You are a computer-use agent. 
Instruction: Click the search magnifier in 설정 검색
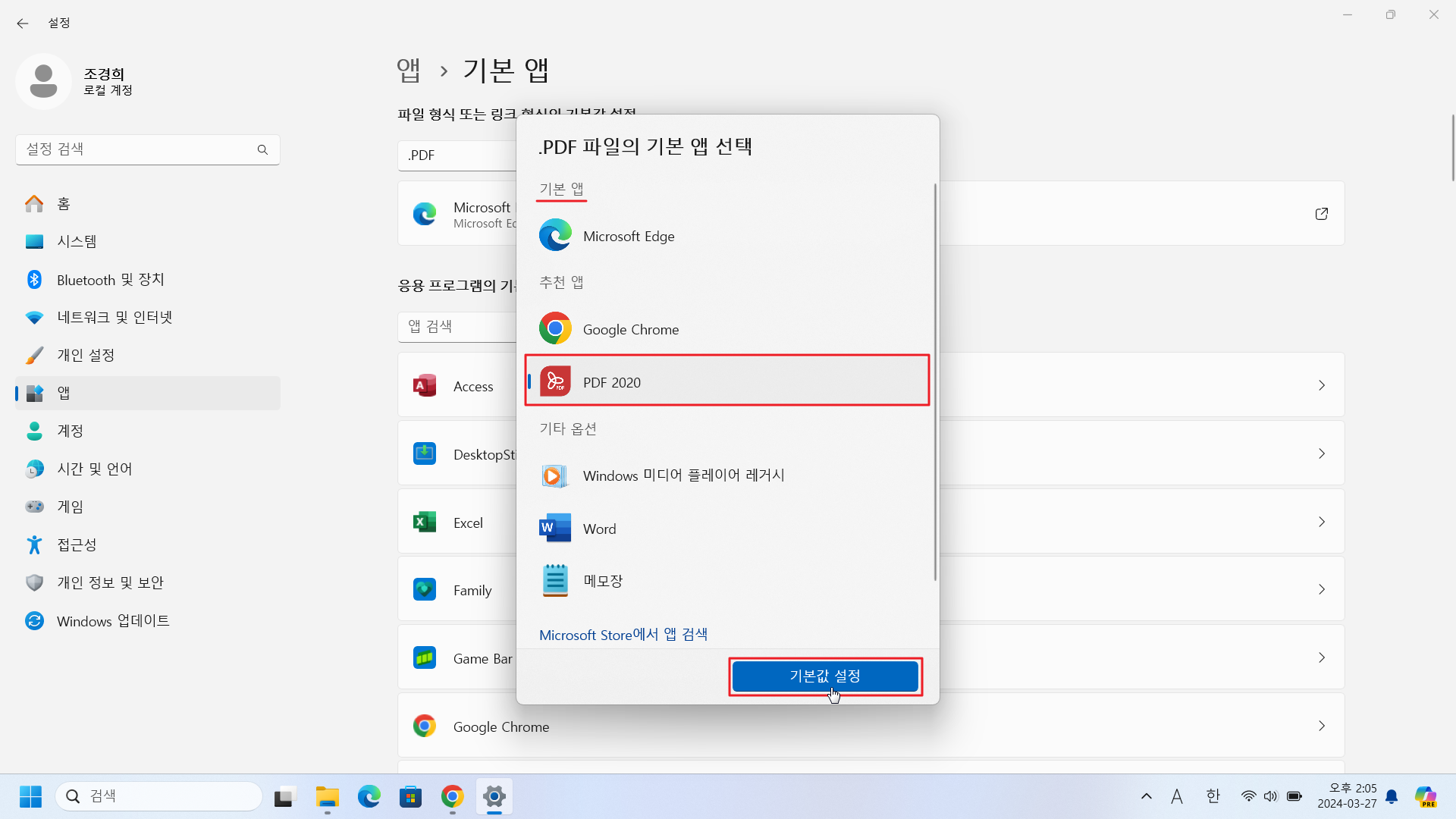(262, 149)
